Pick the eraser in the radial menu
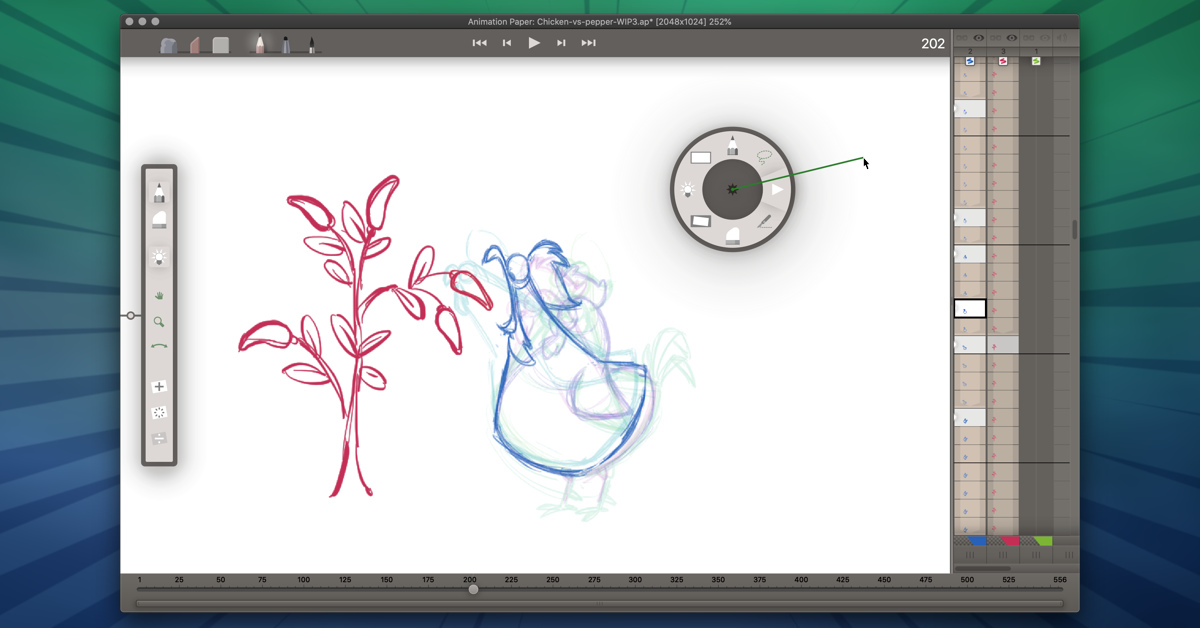1200x628 pixels. [x=732, y=235]
